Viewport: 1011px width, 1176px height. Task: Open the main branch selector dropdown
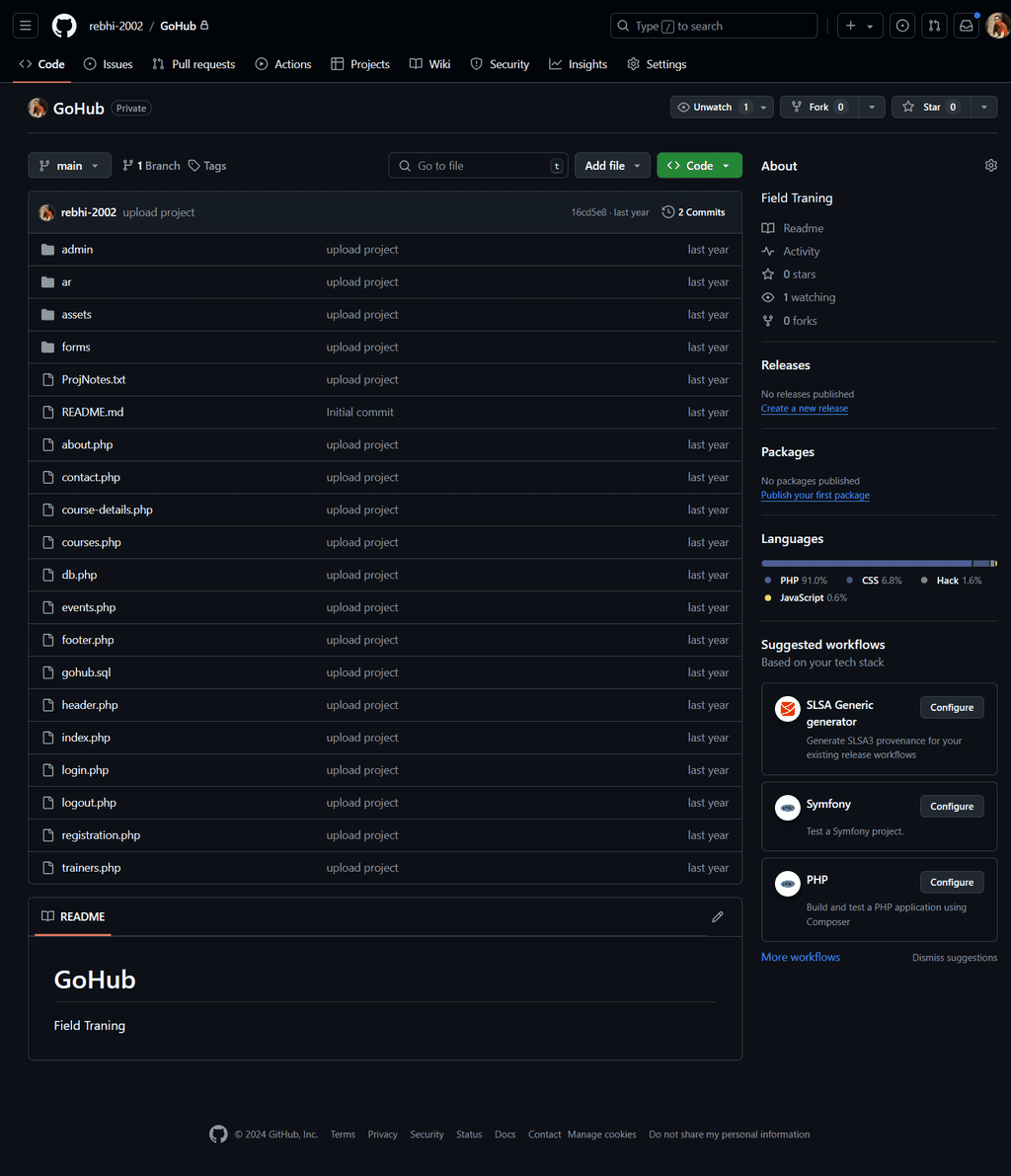[70, 166]
